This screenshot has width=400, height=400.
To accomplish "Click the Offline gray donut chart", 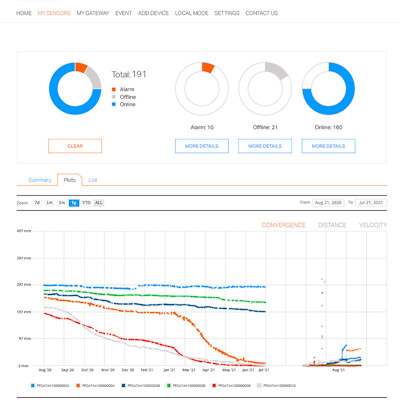I will point(265,88).
